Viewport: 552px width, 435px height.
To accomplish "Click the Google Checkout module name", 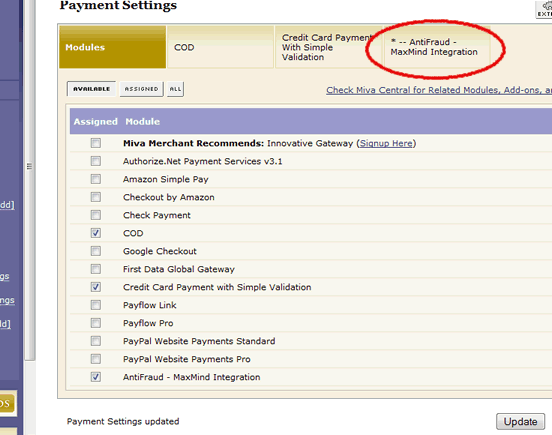I will (159, 251).
